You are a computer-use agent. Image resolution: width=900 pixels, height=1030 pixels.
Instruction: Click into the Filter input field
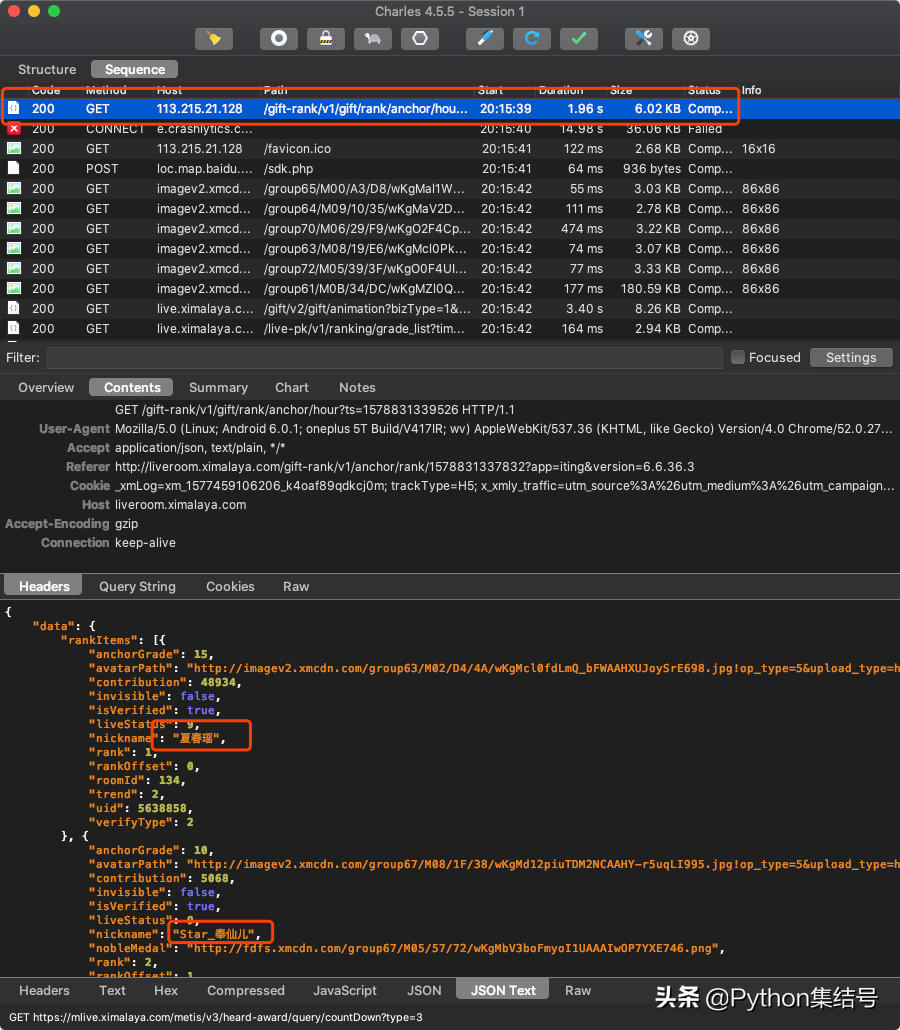384,357
